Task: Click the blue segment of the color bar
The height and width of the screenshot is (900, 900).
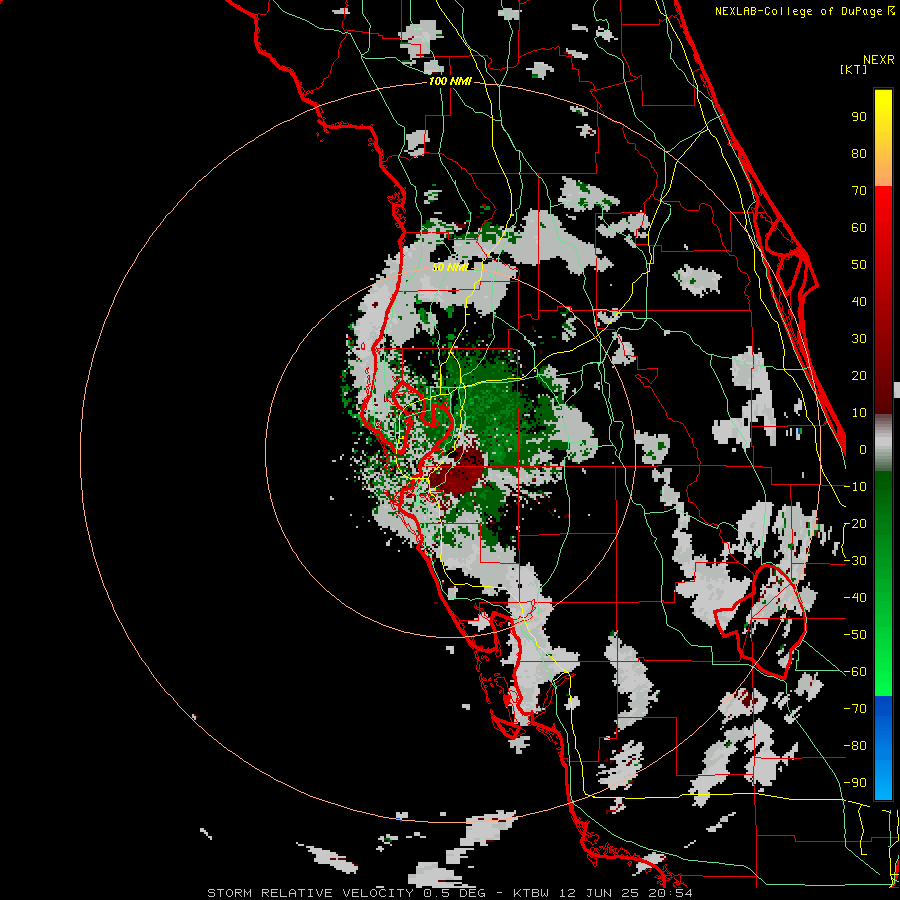Action: (x=883, y=748)
